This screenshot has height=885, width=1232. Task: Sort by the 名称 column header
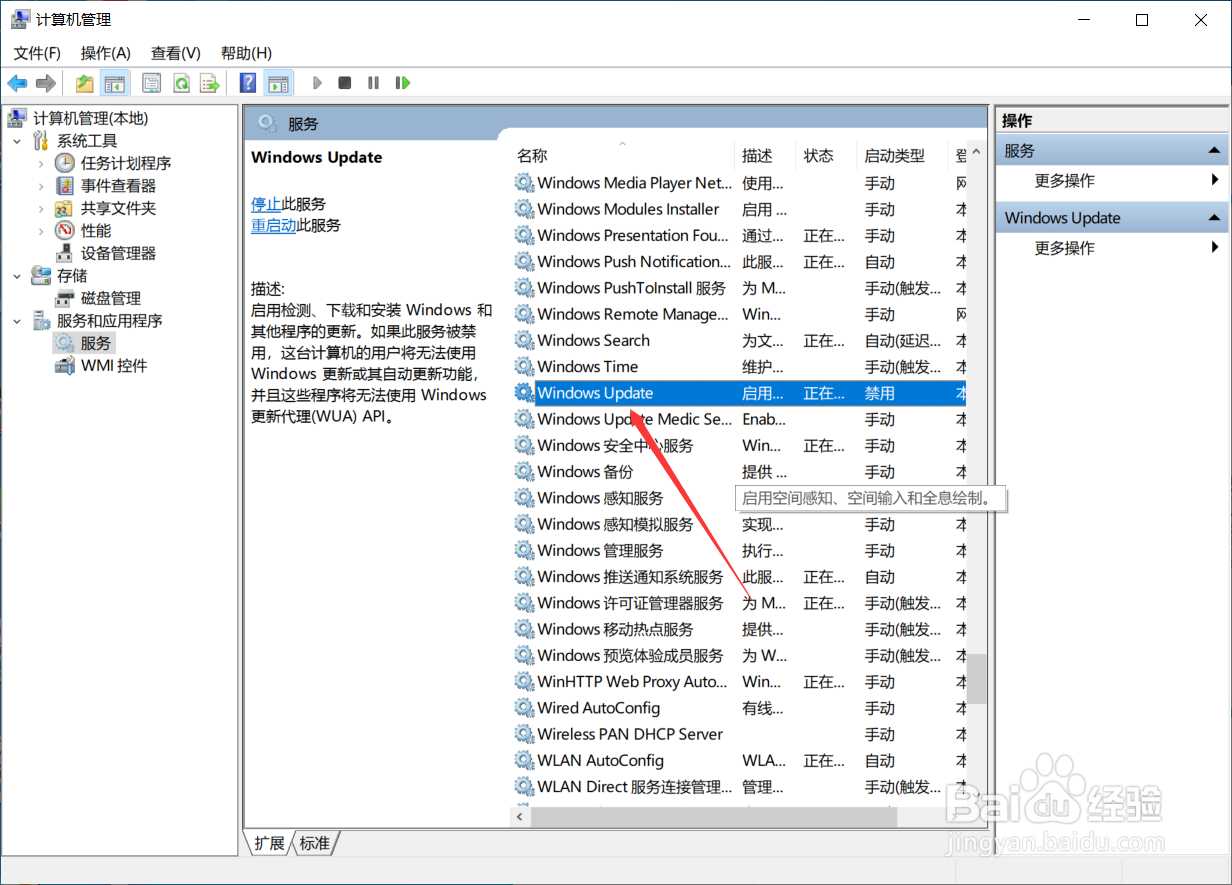[x=622, y=156]
